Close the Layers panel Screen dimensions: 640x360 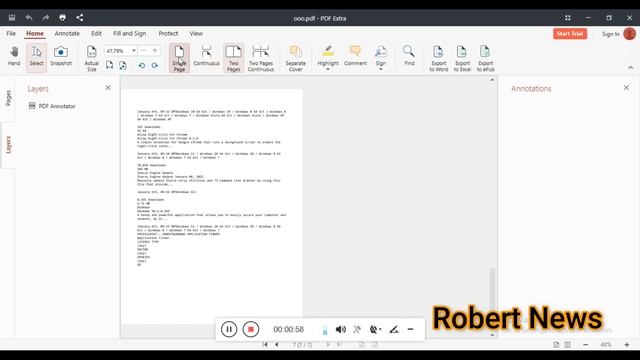[x=108, y=88]
